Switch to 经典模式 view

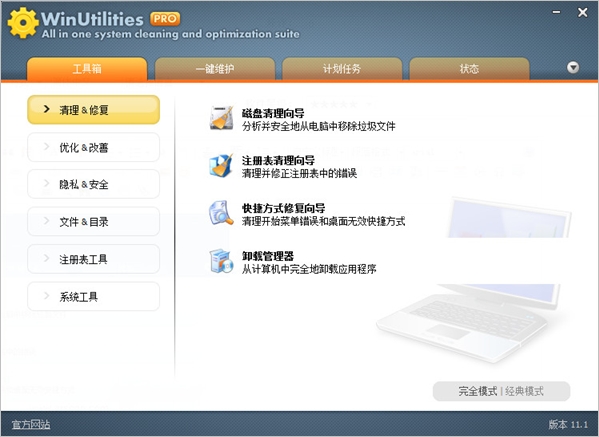pyautogui.click(x=524, y=391)
